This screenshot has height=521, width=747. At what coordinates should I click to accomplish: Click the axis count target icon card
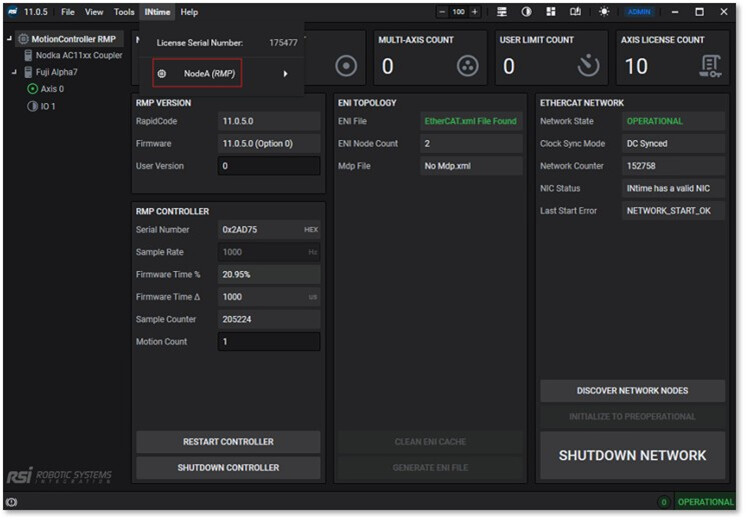[346, 66]
